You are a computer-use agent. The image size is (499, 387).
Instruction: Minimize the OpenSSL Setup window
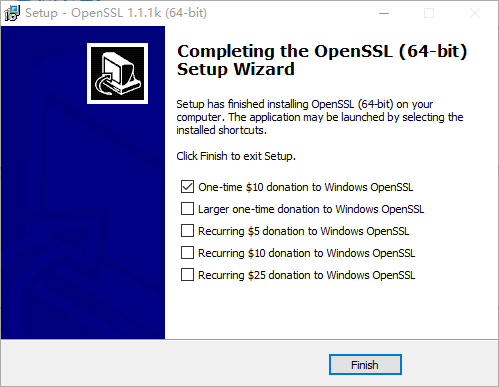[x=384, y=13]
